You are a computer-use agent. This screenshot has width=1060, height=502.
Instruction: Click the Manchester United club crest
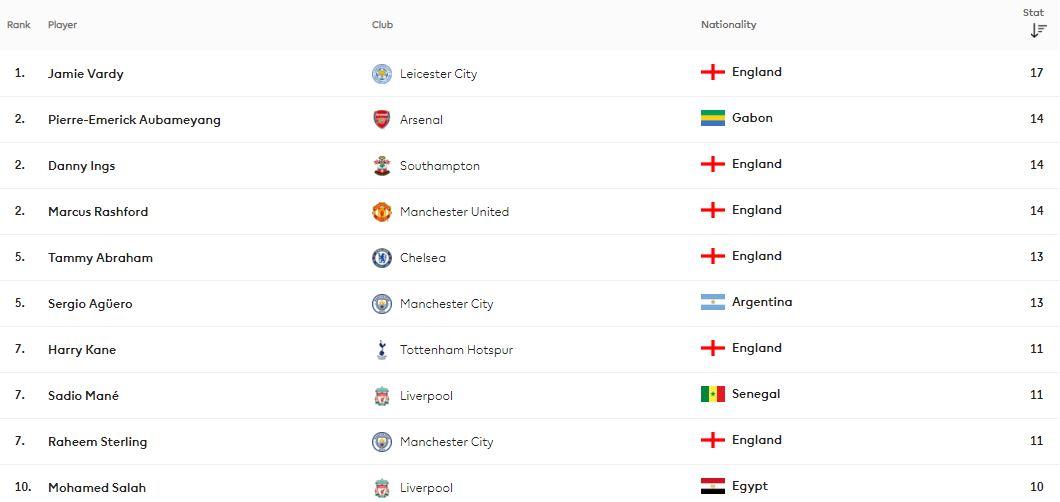coord(382,211)
